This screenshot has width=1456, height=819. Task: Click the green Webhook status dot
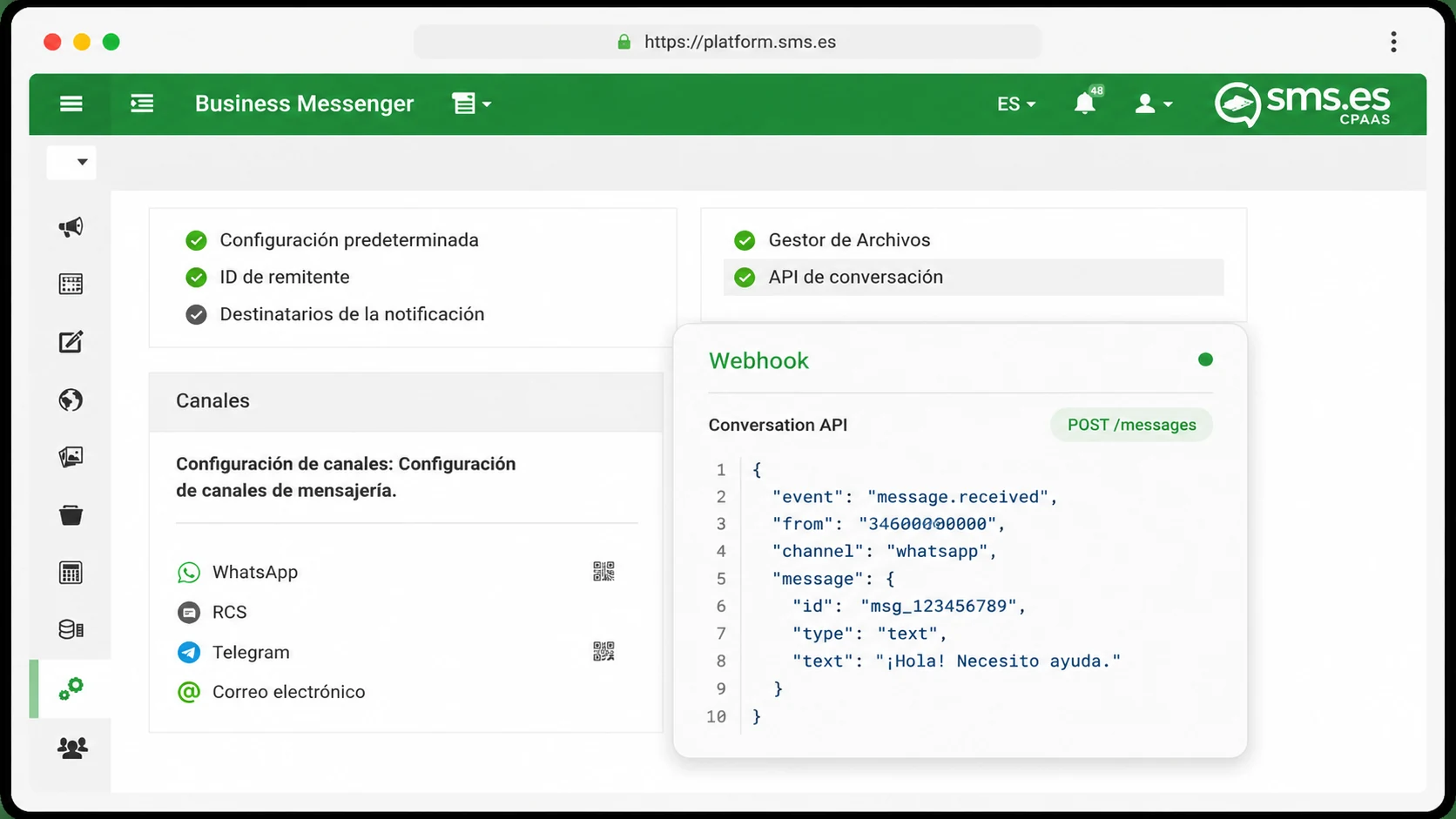click(1205, 359)
